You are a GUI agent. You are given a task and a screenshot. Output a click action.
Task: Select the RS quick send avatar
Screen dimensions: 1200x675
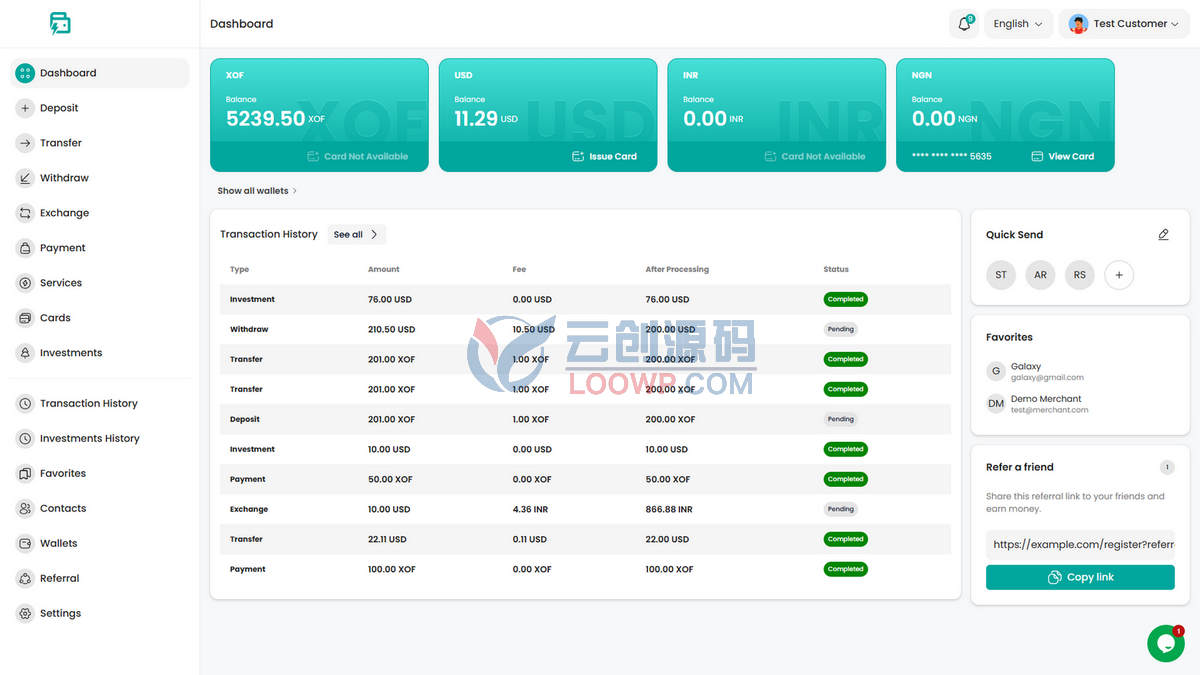[x=1080, y=275]
